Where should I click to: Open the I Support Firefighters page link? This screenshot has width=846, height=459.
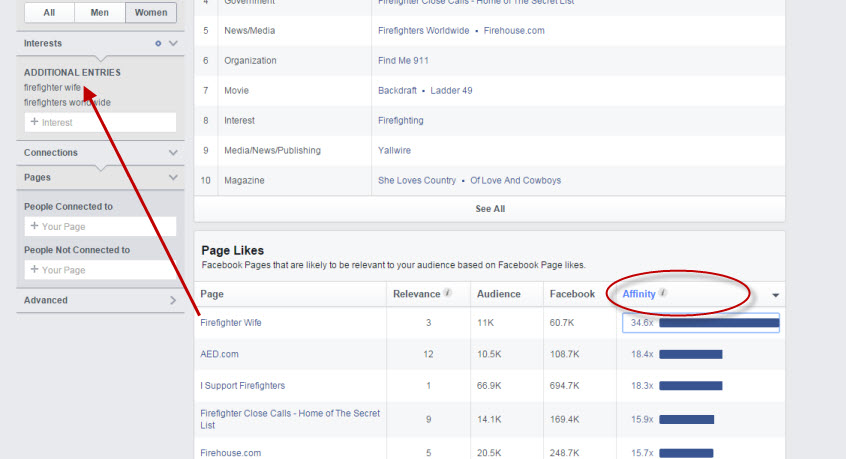click(242, 386)
